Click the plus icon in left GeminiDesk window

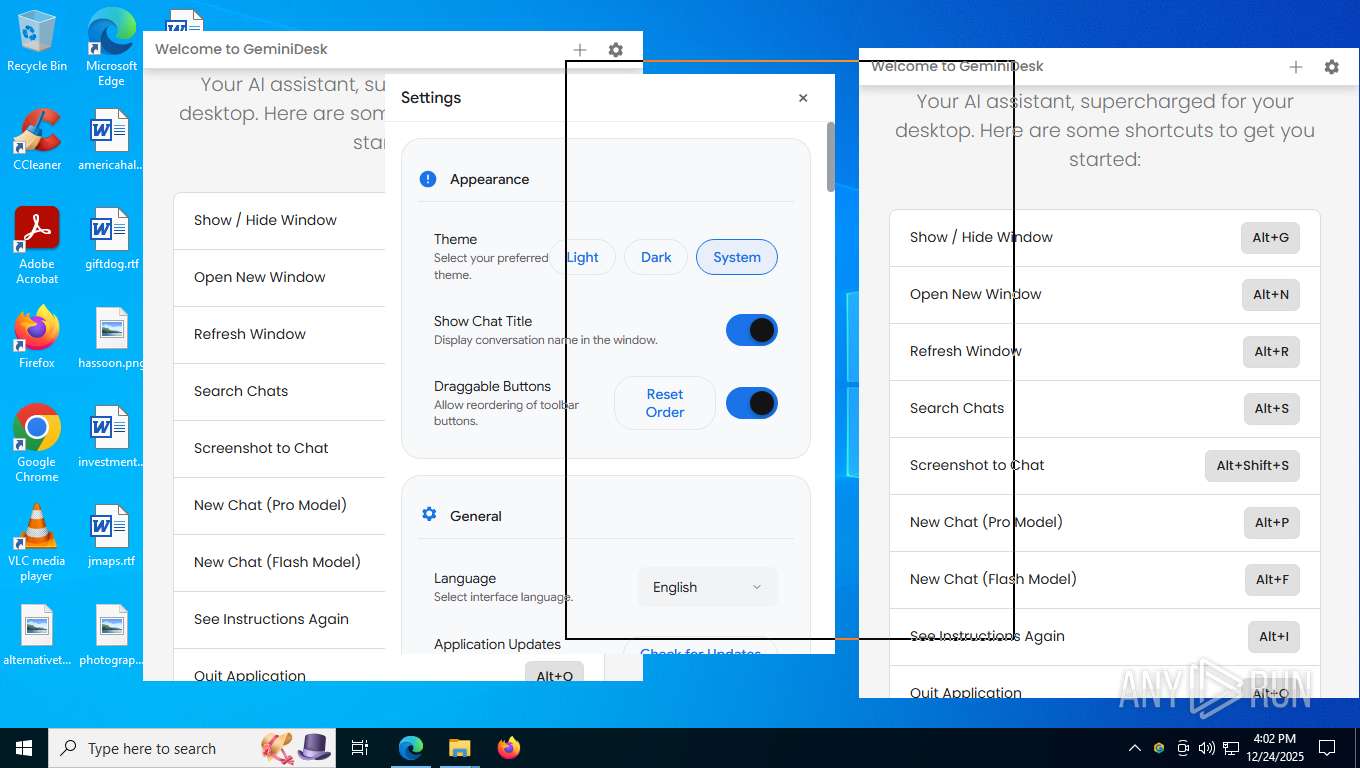click(580, 49)
